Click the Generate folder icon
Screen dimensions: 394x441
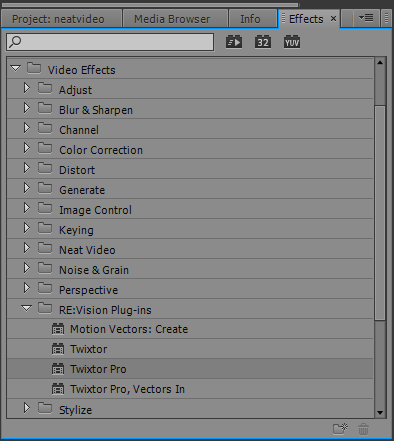(x=45, y=188)
